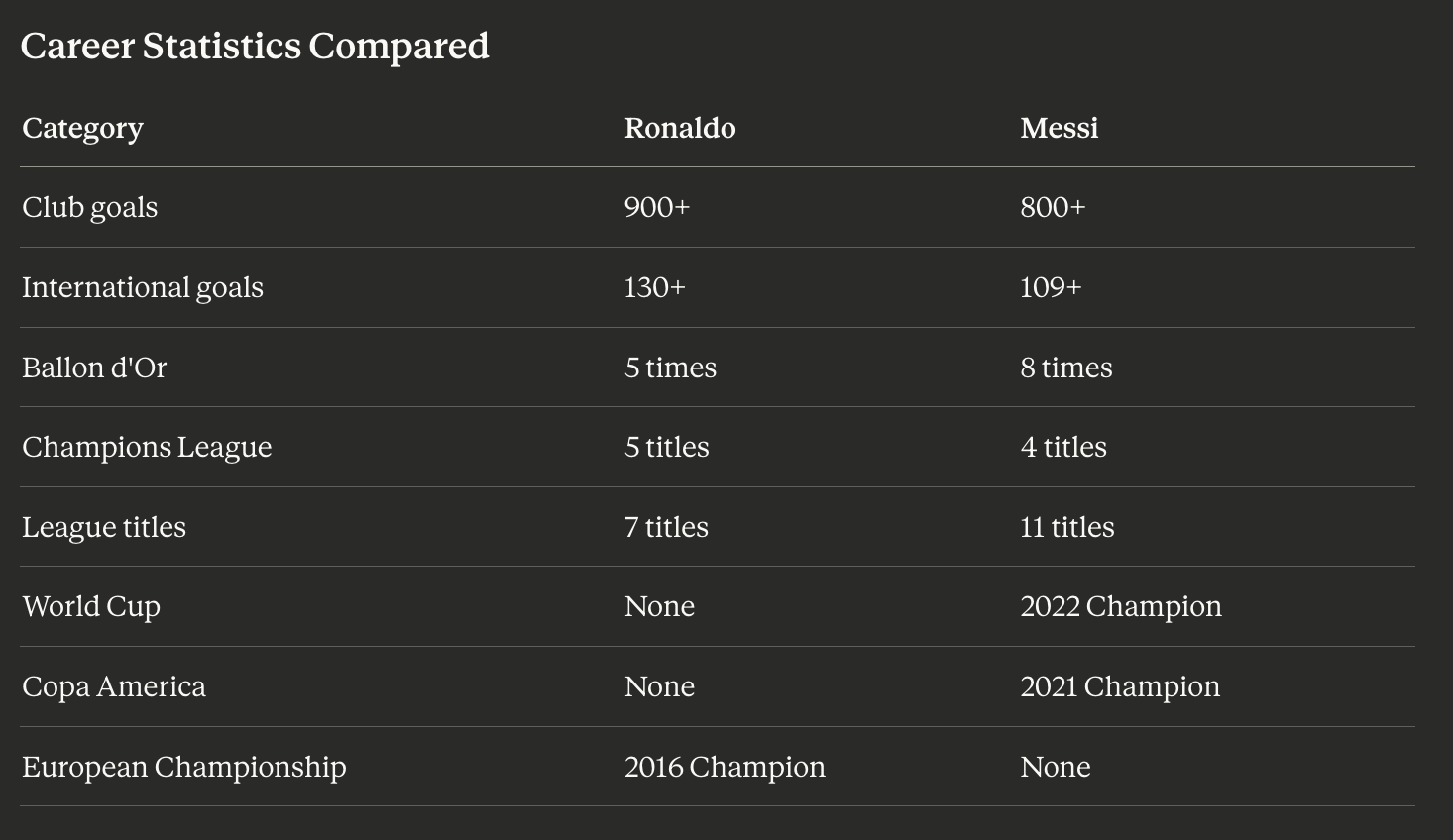Image resolution: width=1453 pixels, height=840 pixels.
Task: Click the Messi column header
Action: click(1059, 128)
